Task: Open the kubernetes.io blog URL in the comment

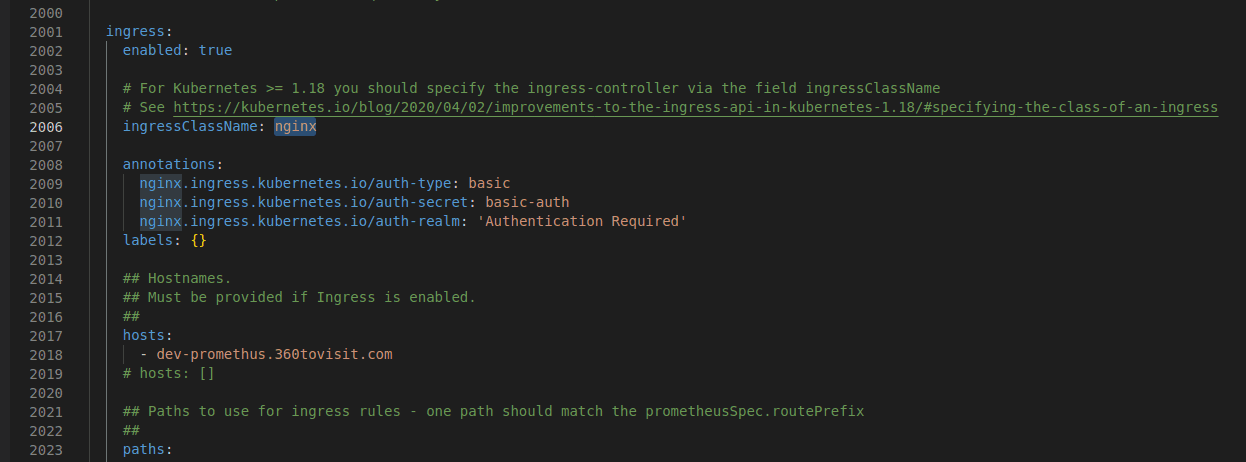Action: tap(695, 108)
